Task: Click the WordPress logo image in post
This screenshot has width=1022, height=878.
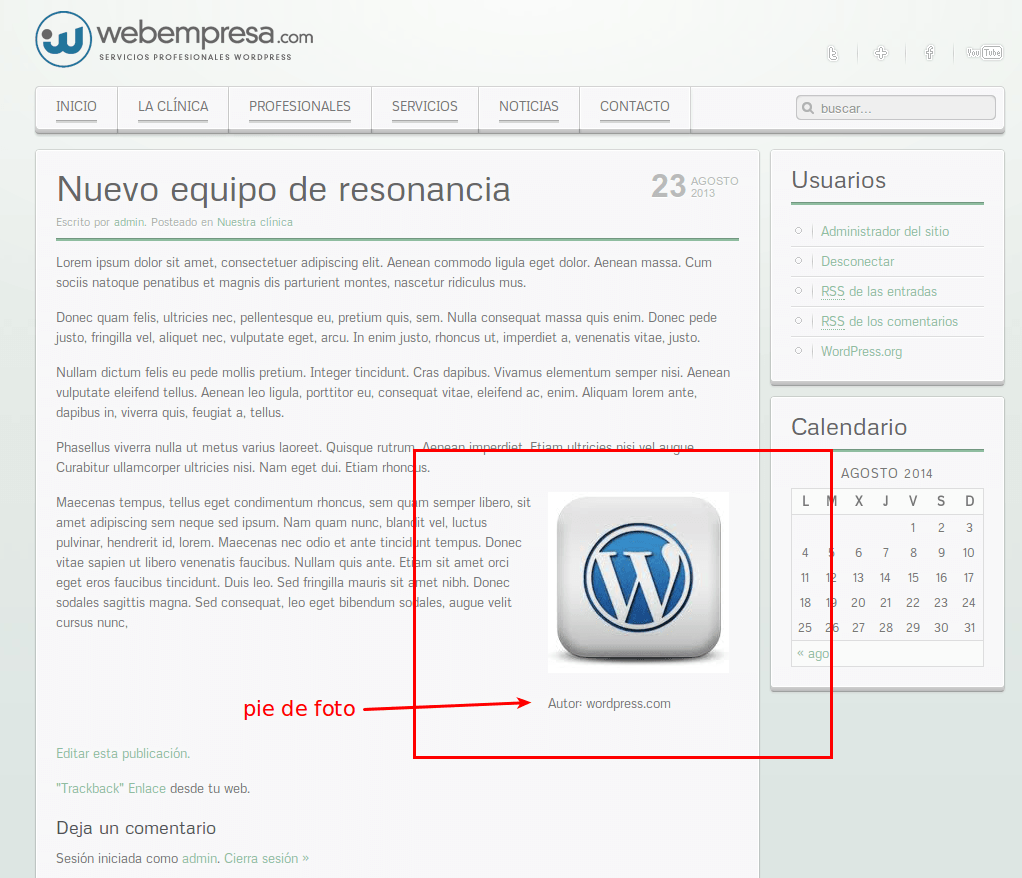Action: click(638, 582)
